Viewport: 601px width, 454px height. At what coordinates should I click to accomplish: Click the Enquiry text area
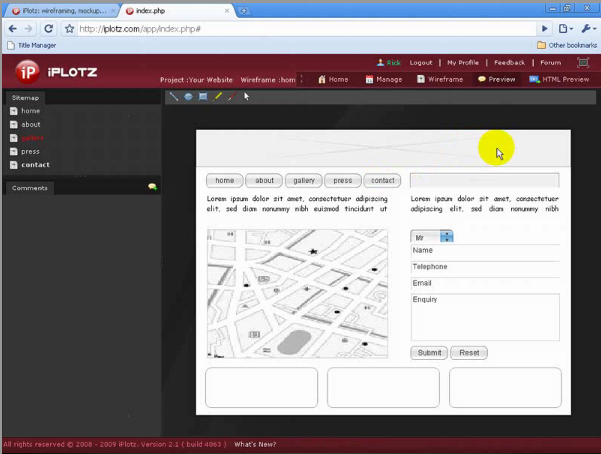tap(485, 317)
